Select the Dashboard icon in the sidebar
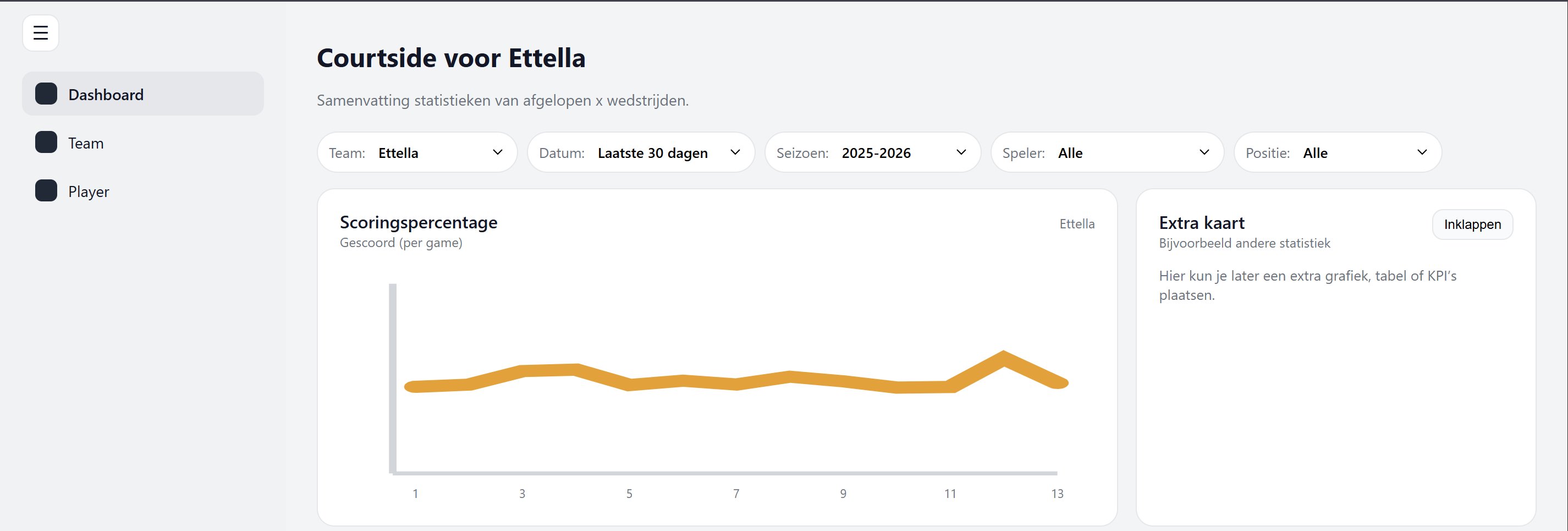 point(46,93)
